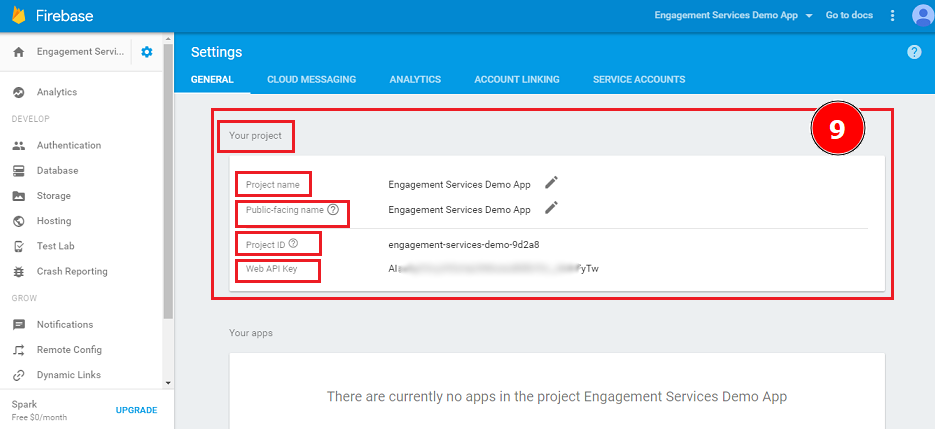Click the 'Your apps' section heading
The width and height of the screenshot is (935, 429).
click(251, 332)
